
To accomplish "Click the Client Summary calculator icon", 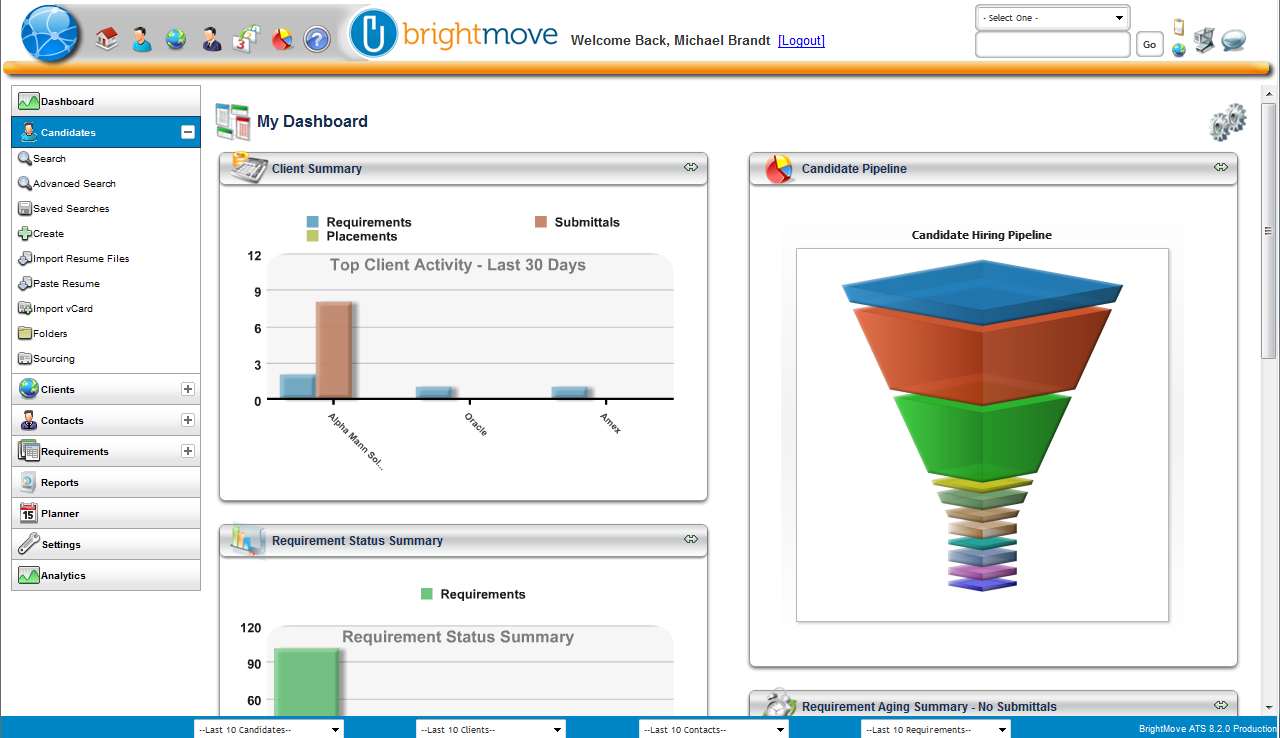I will click(249, 166).
